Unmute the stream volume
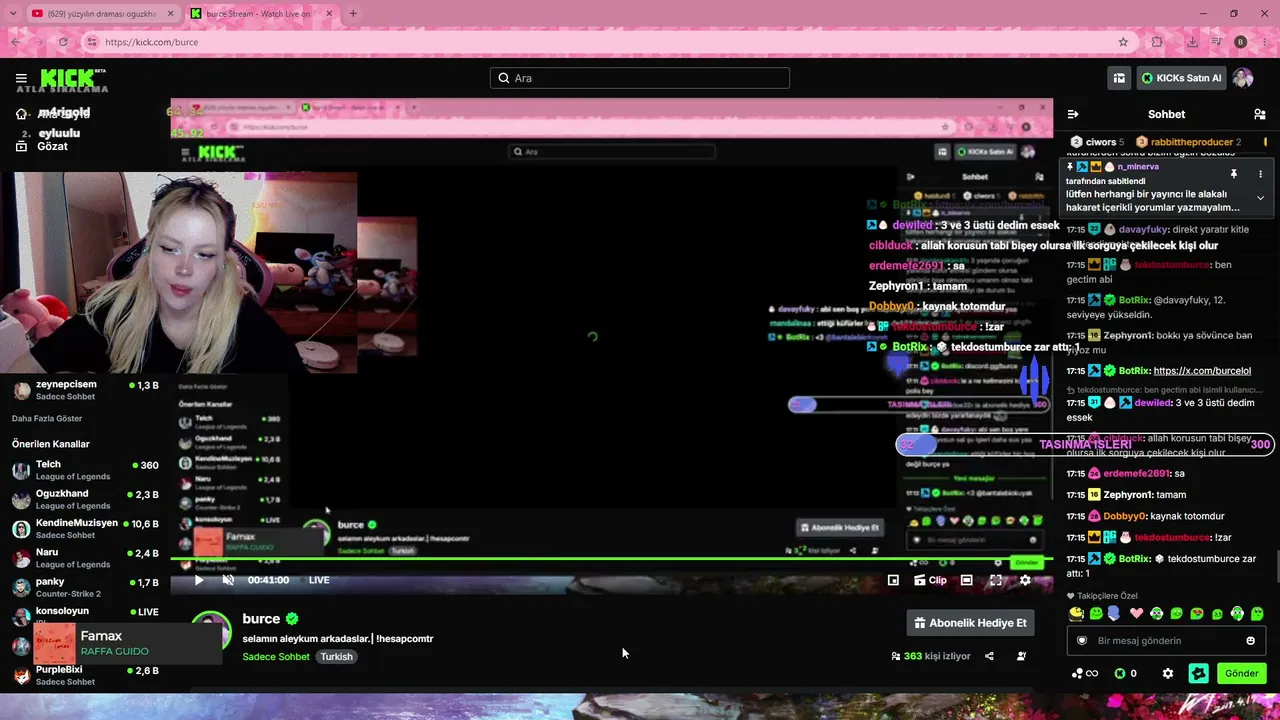 [x=228, y=580]
